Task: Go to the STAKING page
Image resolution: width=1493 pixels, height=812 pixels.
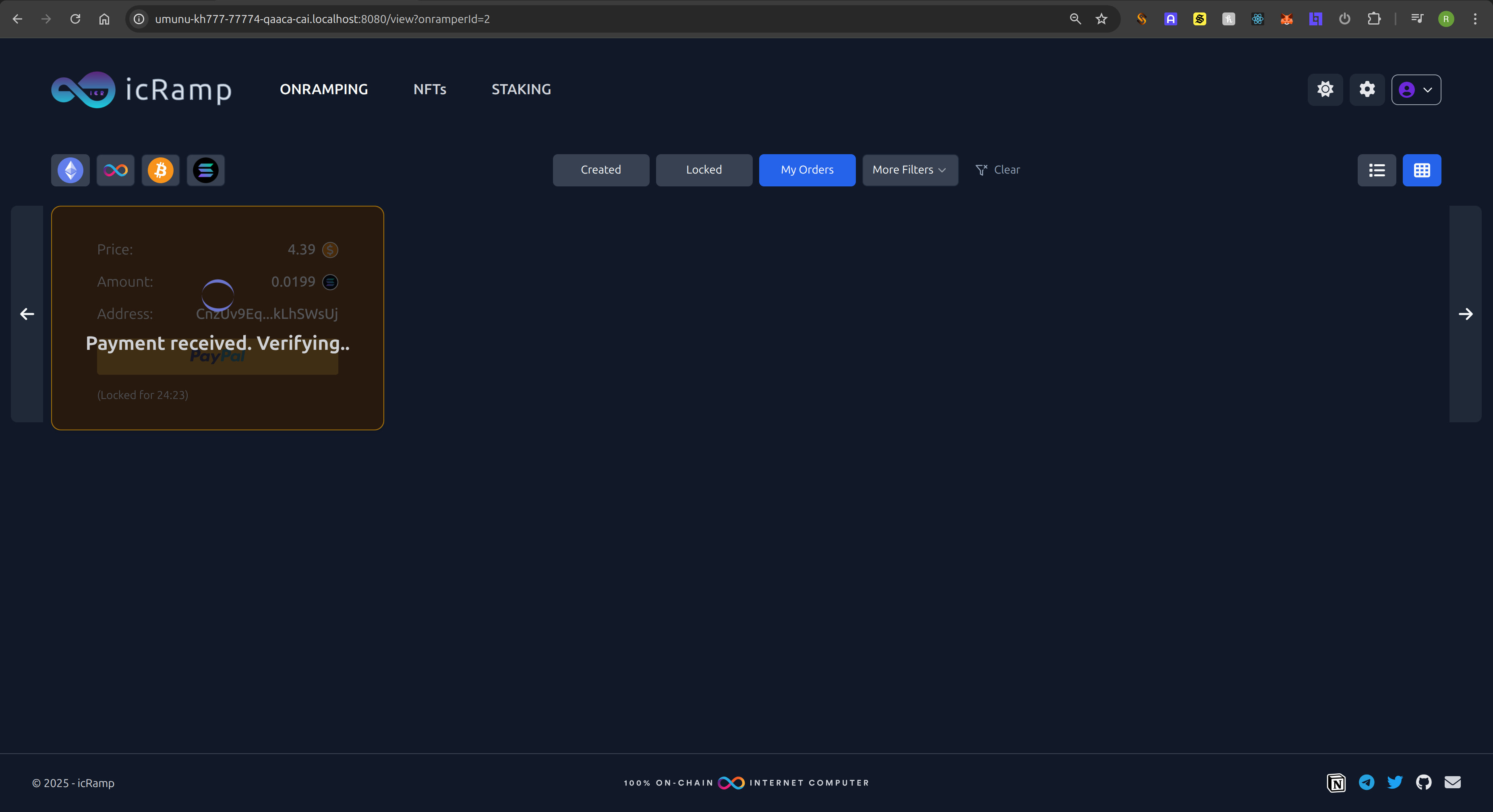Action: (x=521, y=90)
